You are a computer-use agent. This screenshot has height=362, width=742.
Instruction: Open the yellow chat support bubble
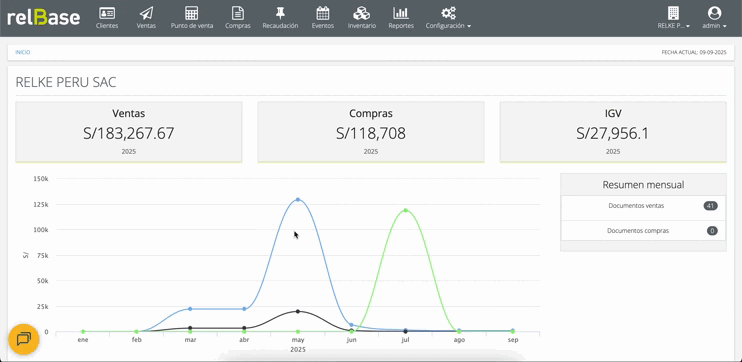click(x=24, y=339)
